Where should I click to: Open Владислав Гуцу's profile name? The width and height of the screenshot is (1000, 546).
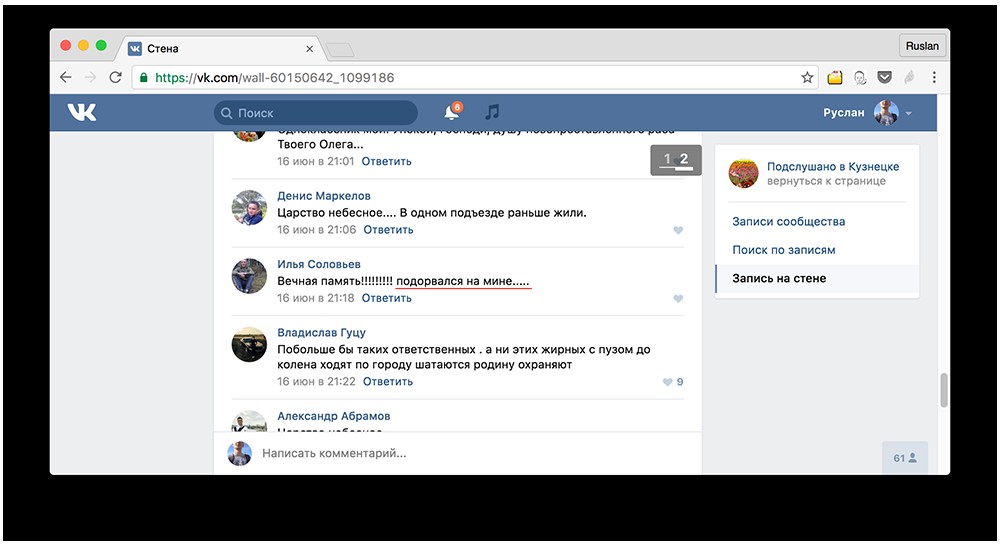(x=321, y=332)
